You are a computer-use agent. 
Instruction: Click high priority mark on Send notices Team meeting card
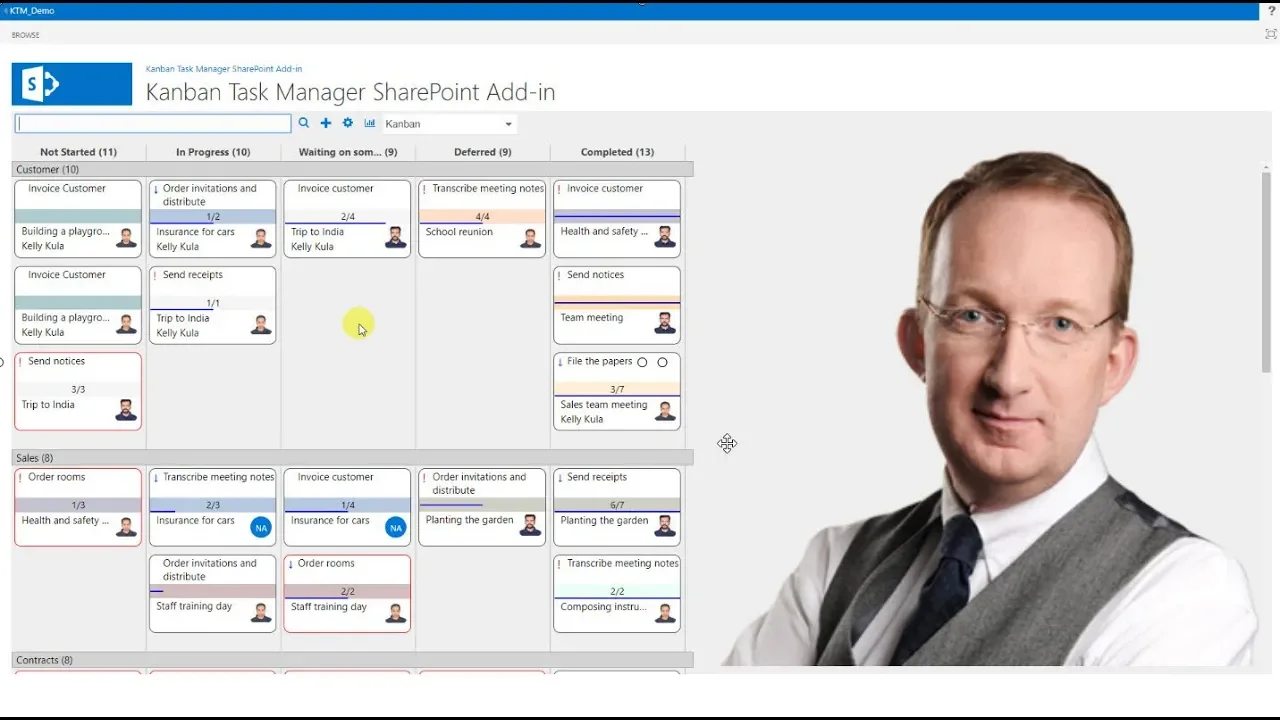coord(560,275)
